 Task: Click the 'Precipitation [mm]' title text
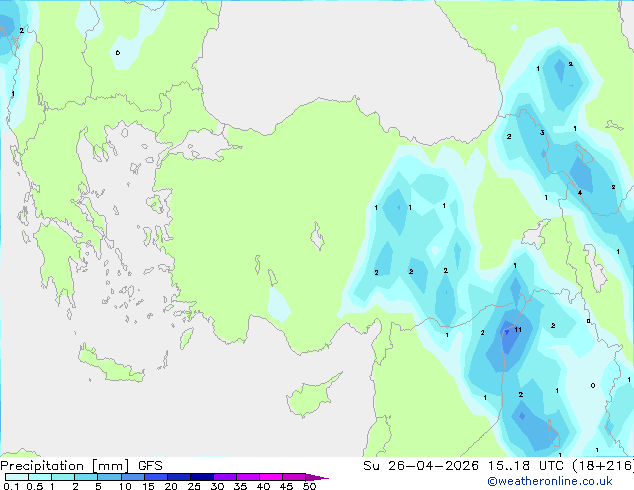pyautogui.click(x=65, y=466)
